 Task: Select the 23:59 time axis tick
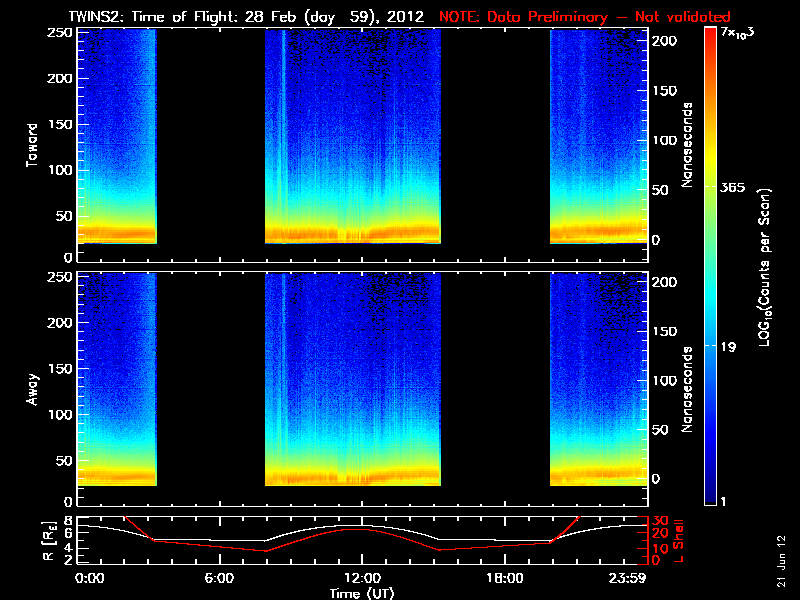click(x=632, y=578)
